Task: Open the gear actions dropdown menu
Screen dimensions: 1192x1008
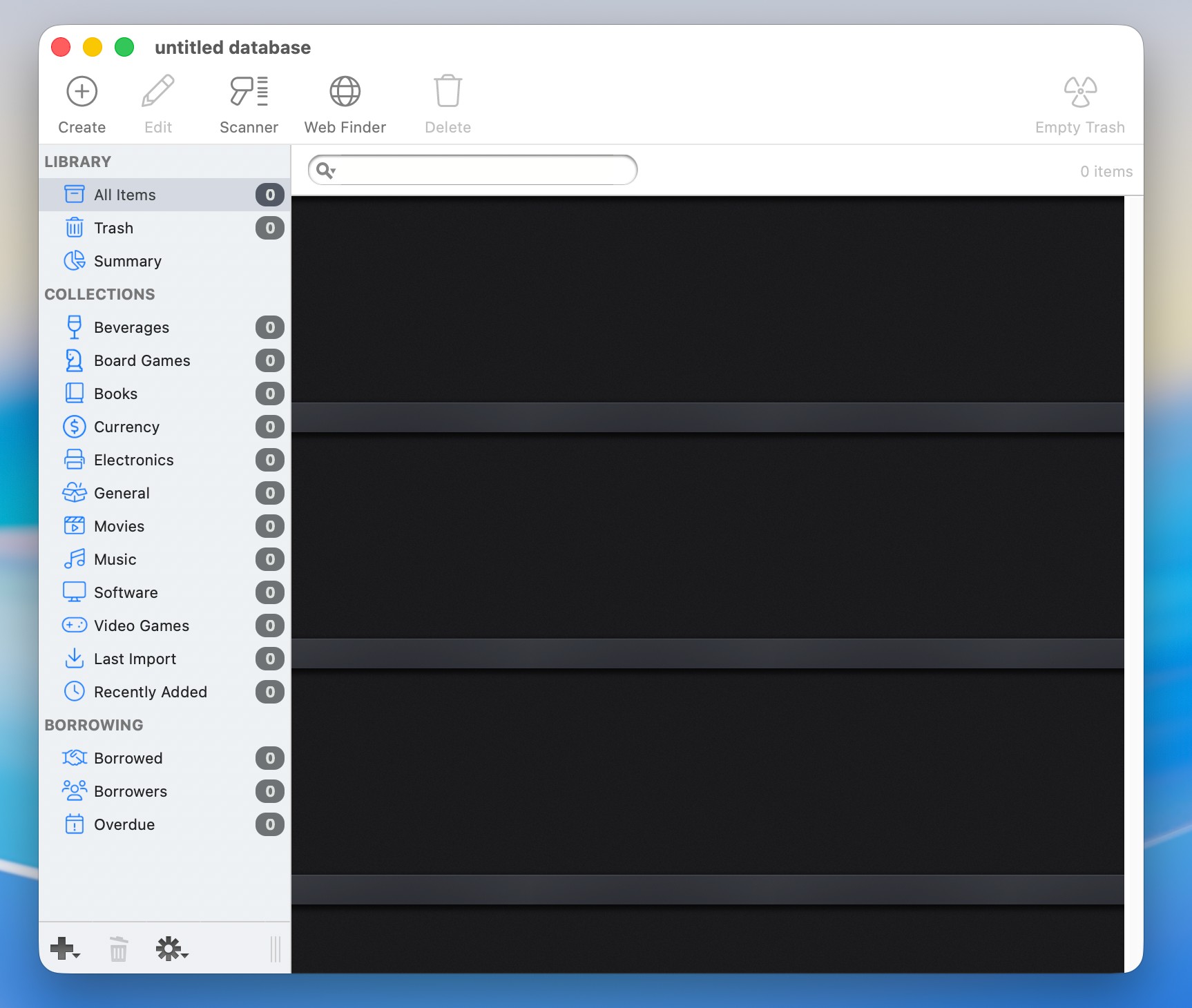Action: 171,949
